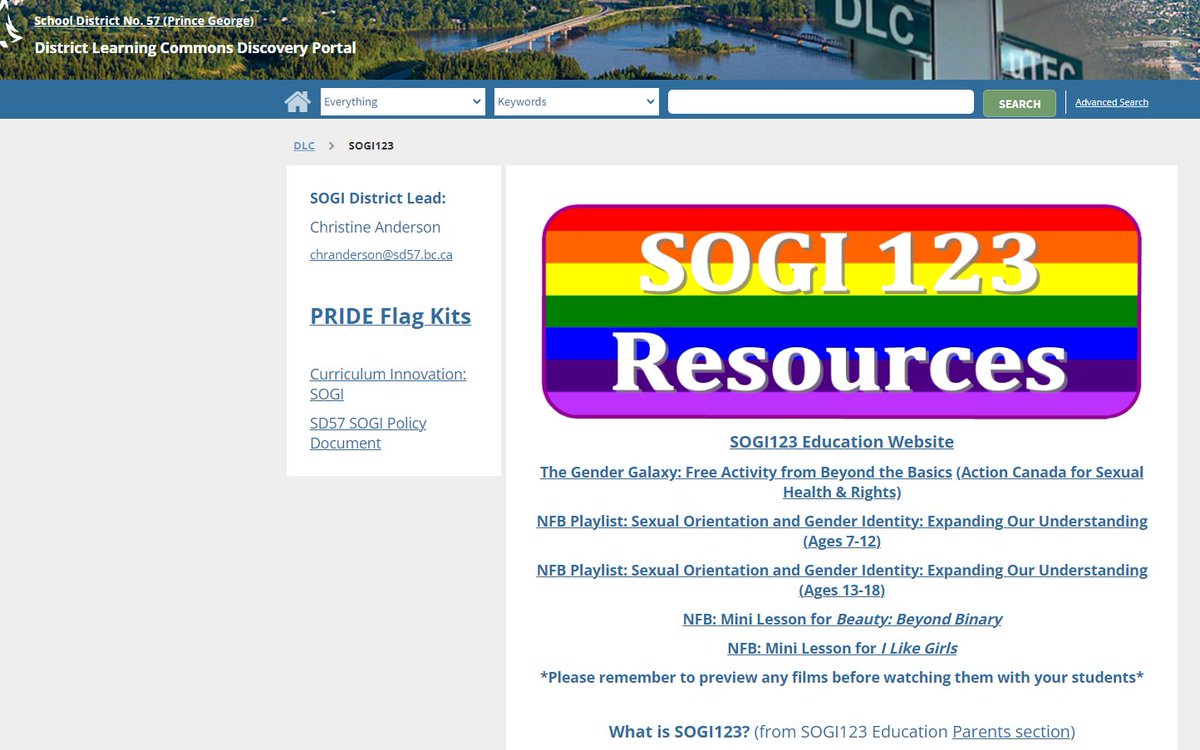Viewport: 1200px width, 750px height.
Task: Click District Learning Commons Discovery Portal title
Action: point(195,47)
